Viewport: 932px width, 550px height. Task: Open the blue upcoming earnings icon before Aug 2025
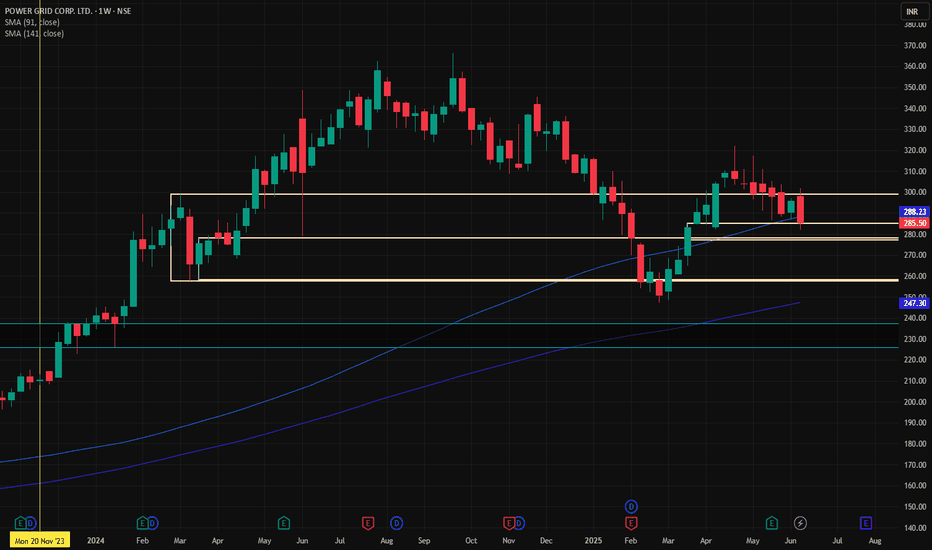(865, 523)
